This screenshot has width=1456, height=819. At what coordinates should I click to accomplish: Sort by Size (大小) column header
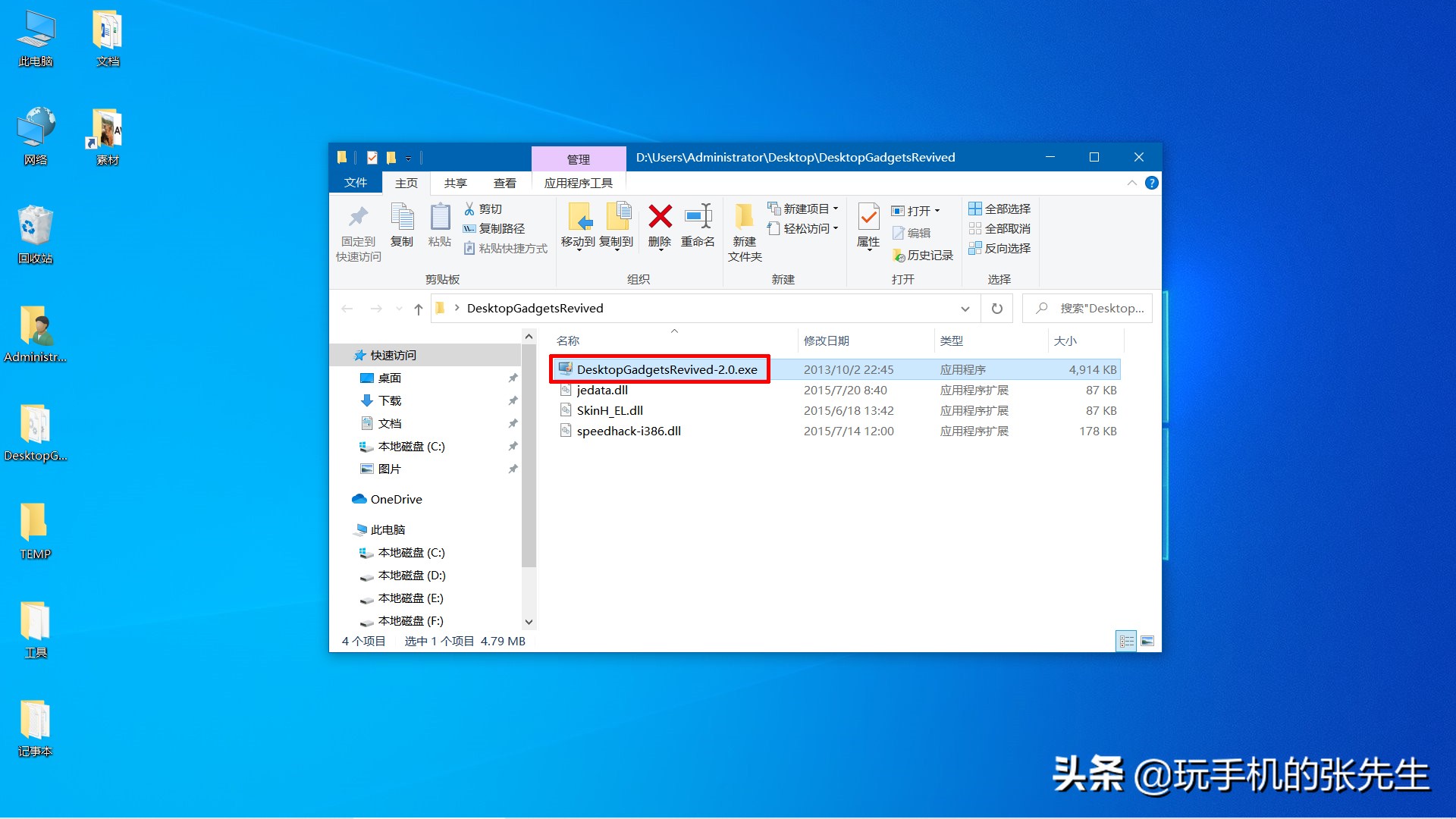pyautogui.click(x=1065, y=341)
